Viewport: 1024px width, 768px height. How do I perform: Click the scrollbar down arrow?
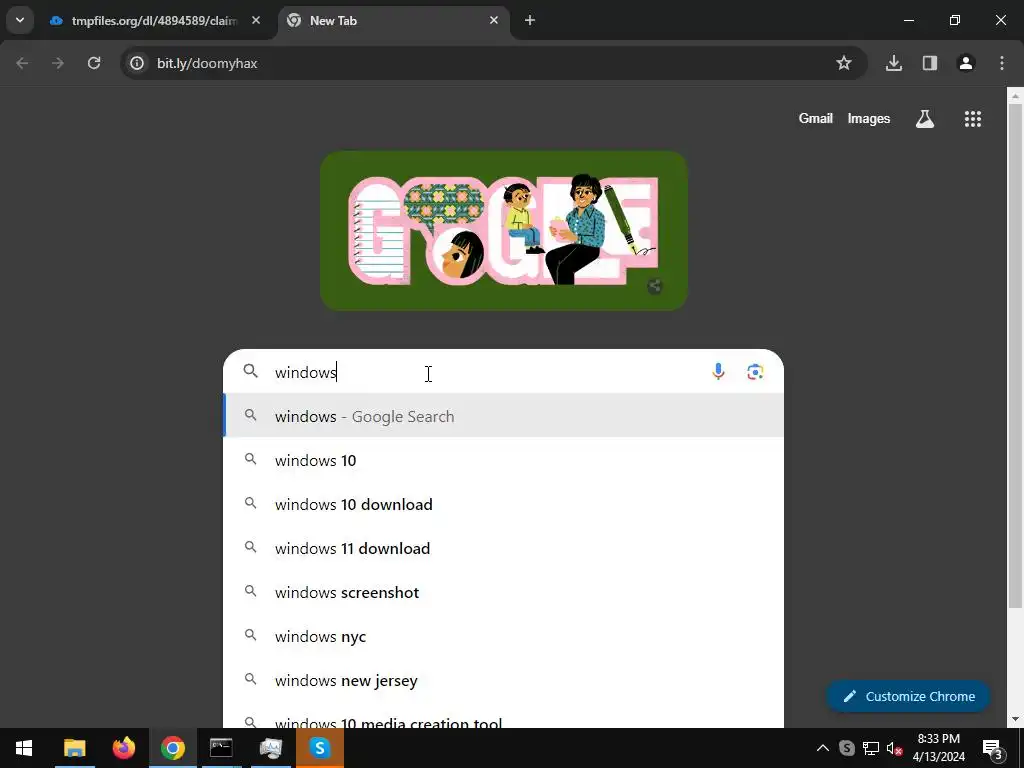(1015, 720)
